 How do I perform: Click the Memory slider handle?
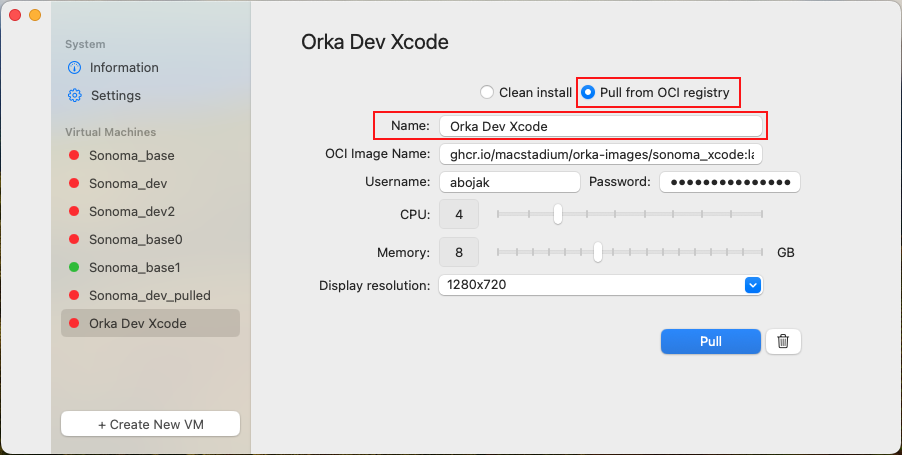[598, 252]
